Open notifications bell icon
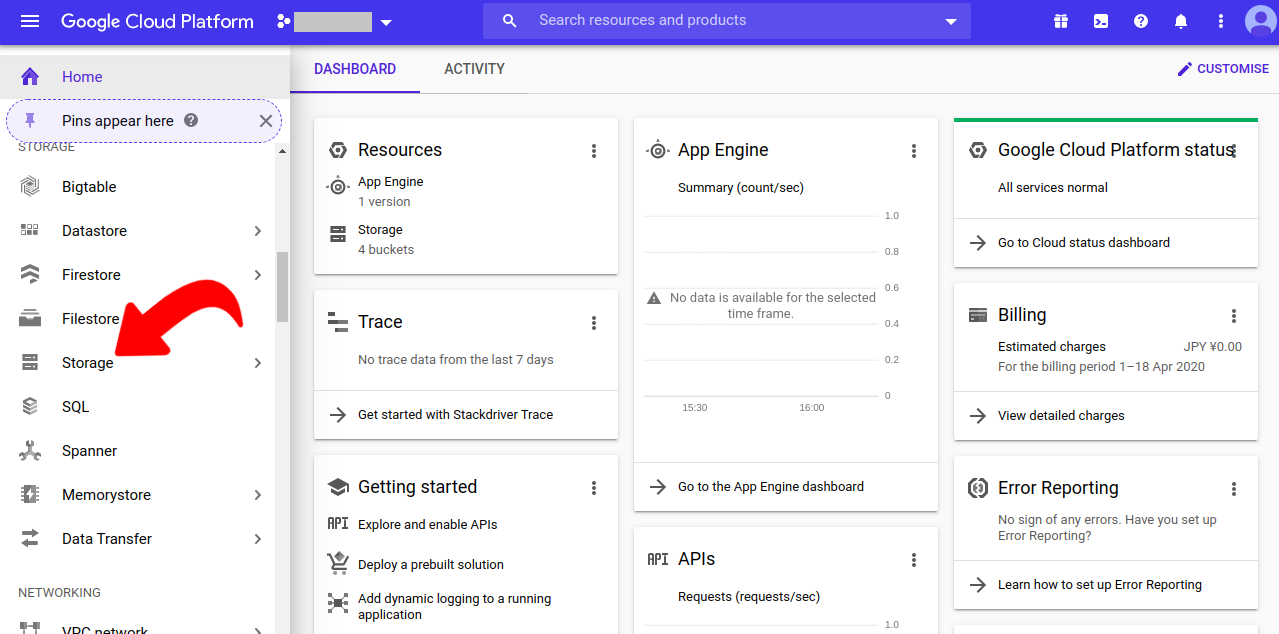Screen dimensions: 1279x634 [1181, 21]
